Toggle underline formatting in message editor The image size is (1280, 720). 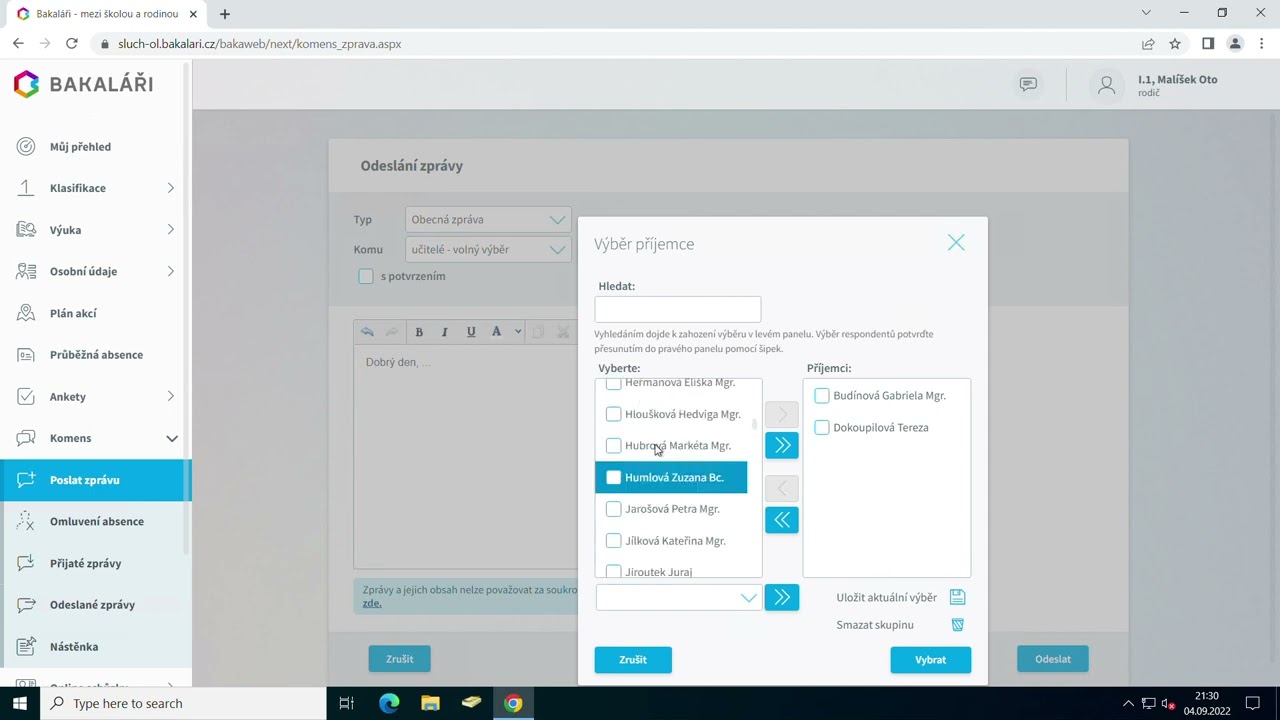point(471,332)
